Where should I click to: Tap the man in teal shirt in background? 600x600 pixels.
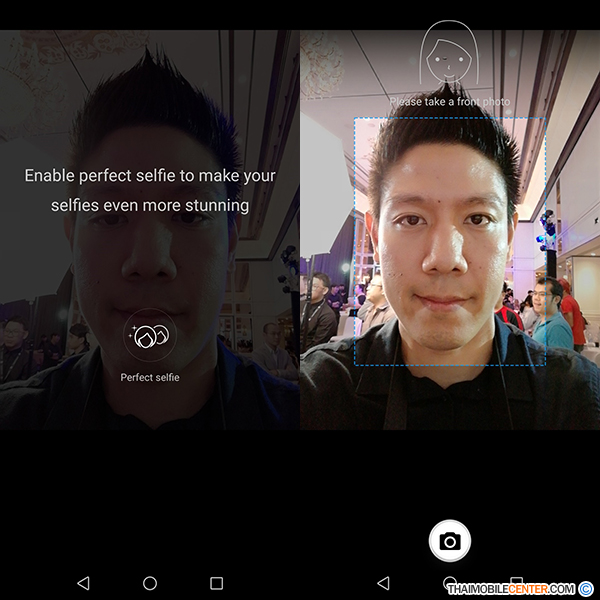click(x=551, y=315)
